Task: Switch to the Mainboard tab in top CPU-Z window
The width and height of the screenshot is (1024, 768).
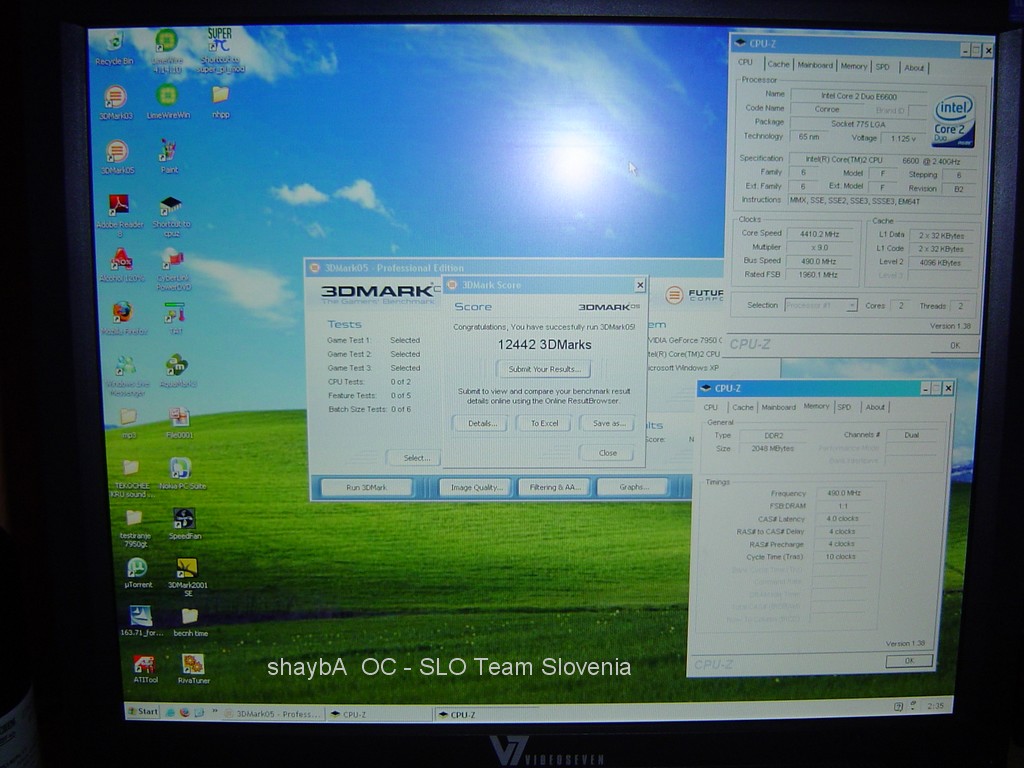Action: pyautogui.click(x=814, y=65)
